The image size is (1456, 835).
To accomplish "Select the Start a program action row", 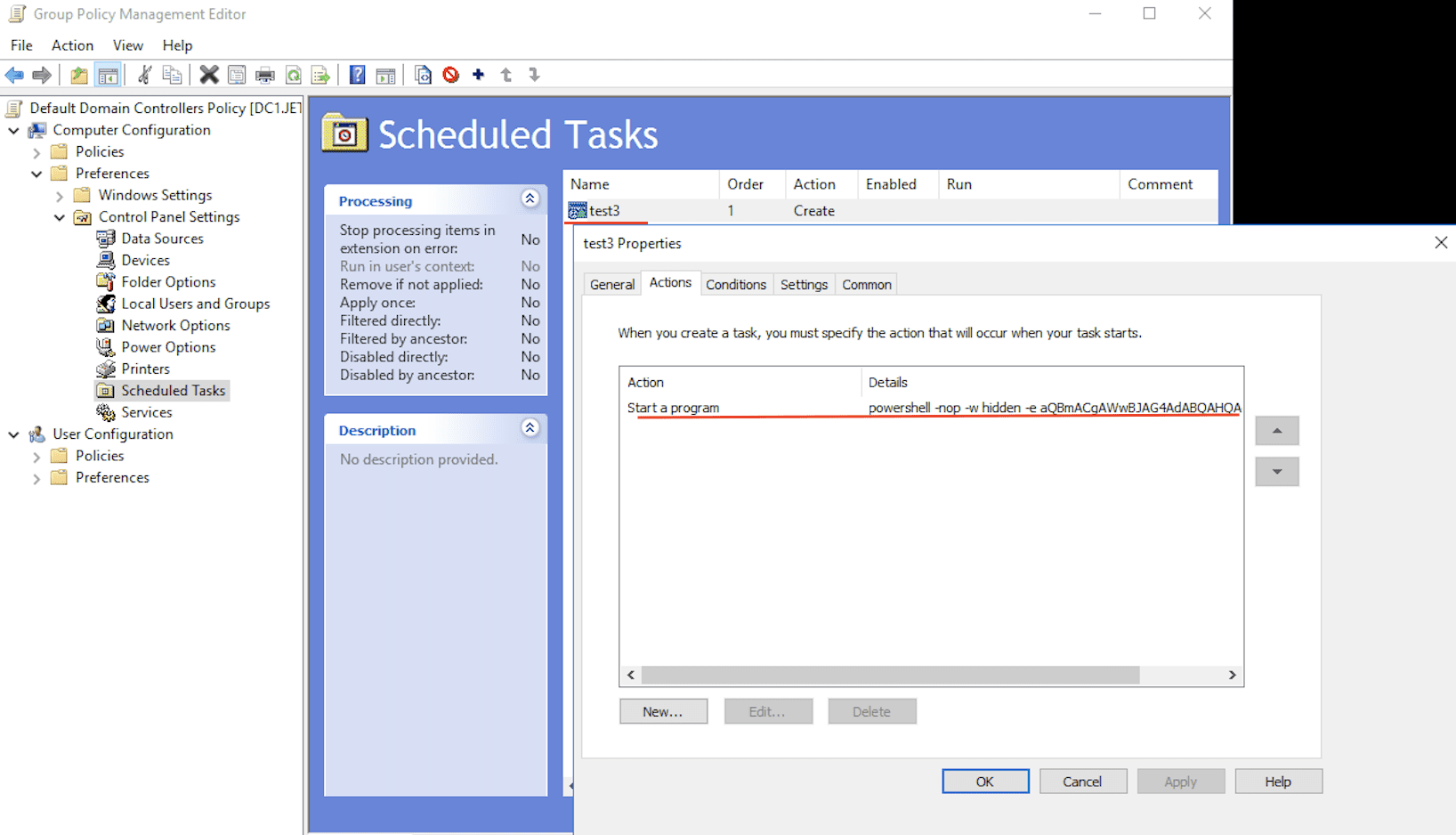I will pos(931,408).
